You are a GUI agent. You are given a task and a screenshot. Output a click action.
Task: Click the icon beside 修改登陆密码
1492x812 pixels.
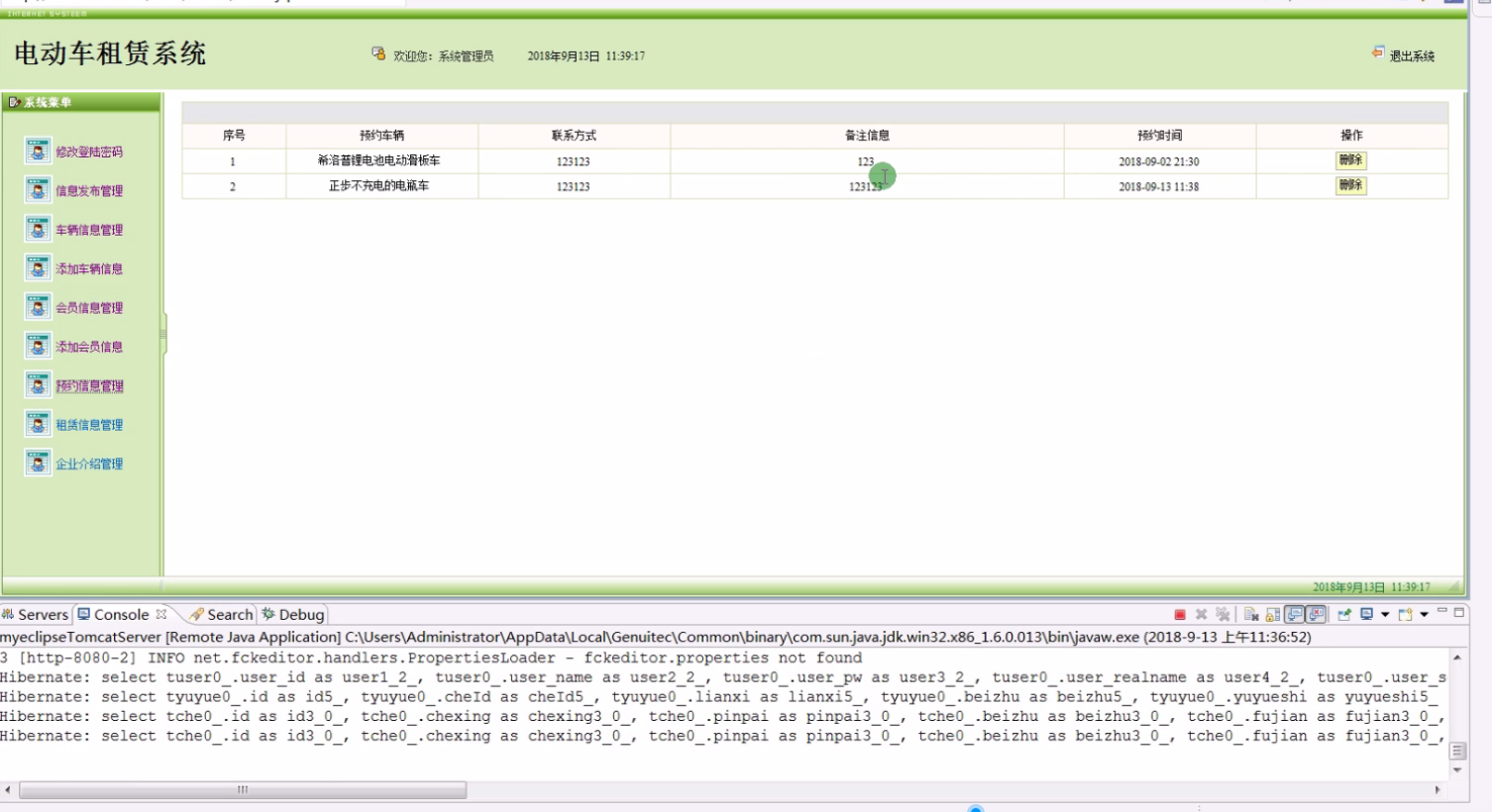38,151
